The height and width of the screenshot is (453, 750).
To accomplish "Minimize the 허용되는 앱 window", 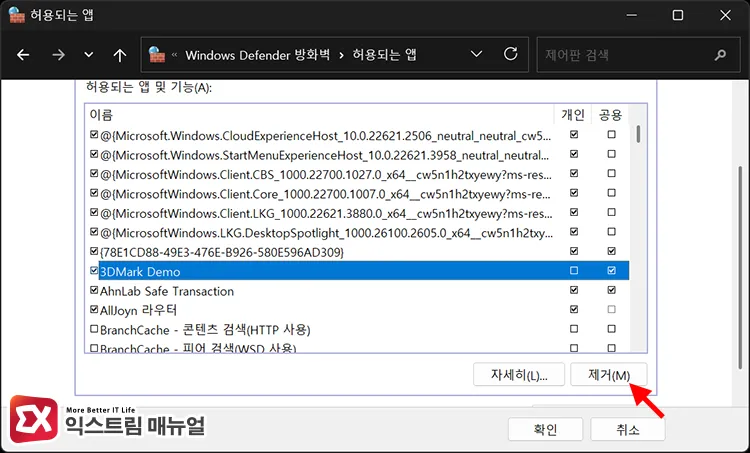I will click(x=631, y=15).
